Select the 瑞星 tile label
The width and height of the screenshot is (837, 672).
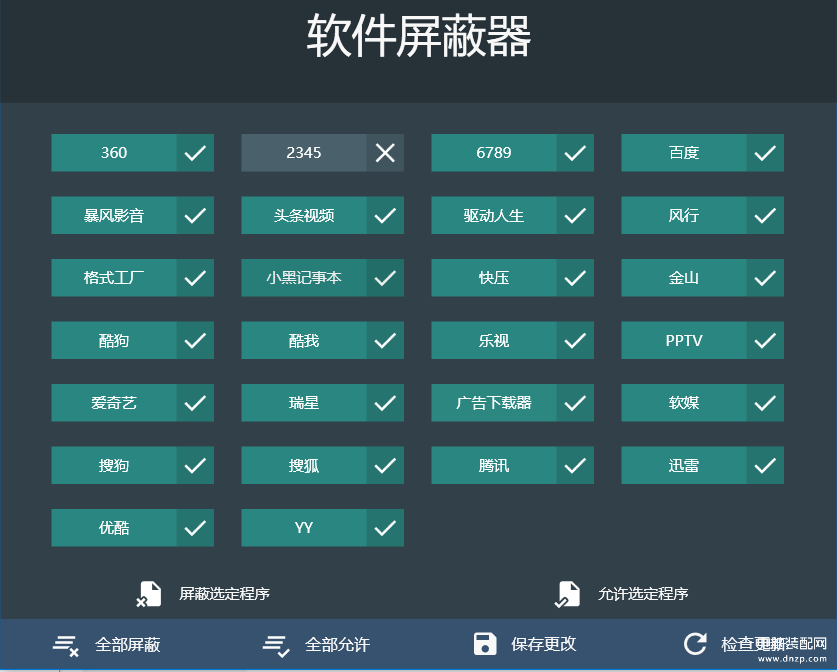coord(304,403)
